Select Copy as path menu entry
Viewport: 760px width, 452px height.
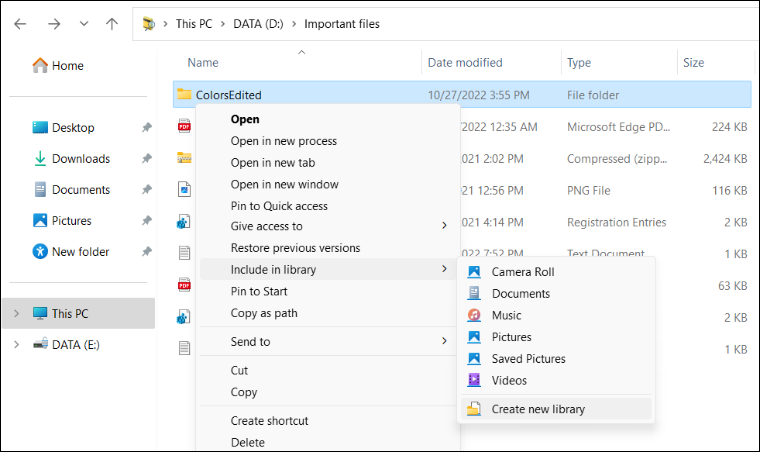[x=264, y=313]
